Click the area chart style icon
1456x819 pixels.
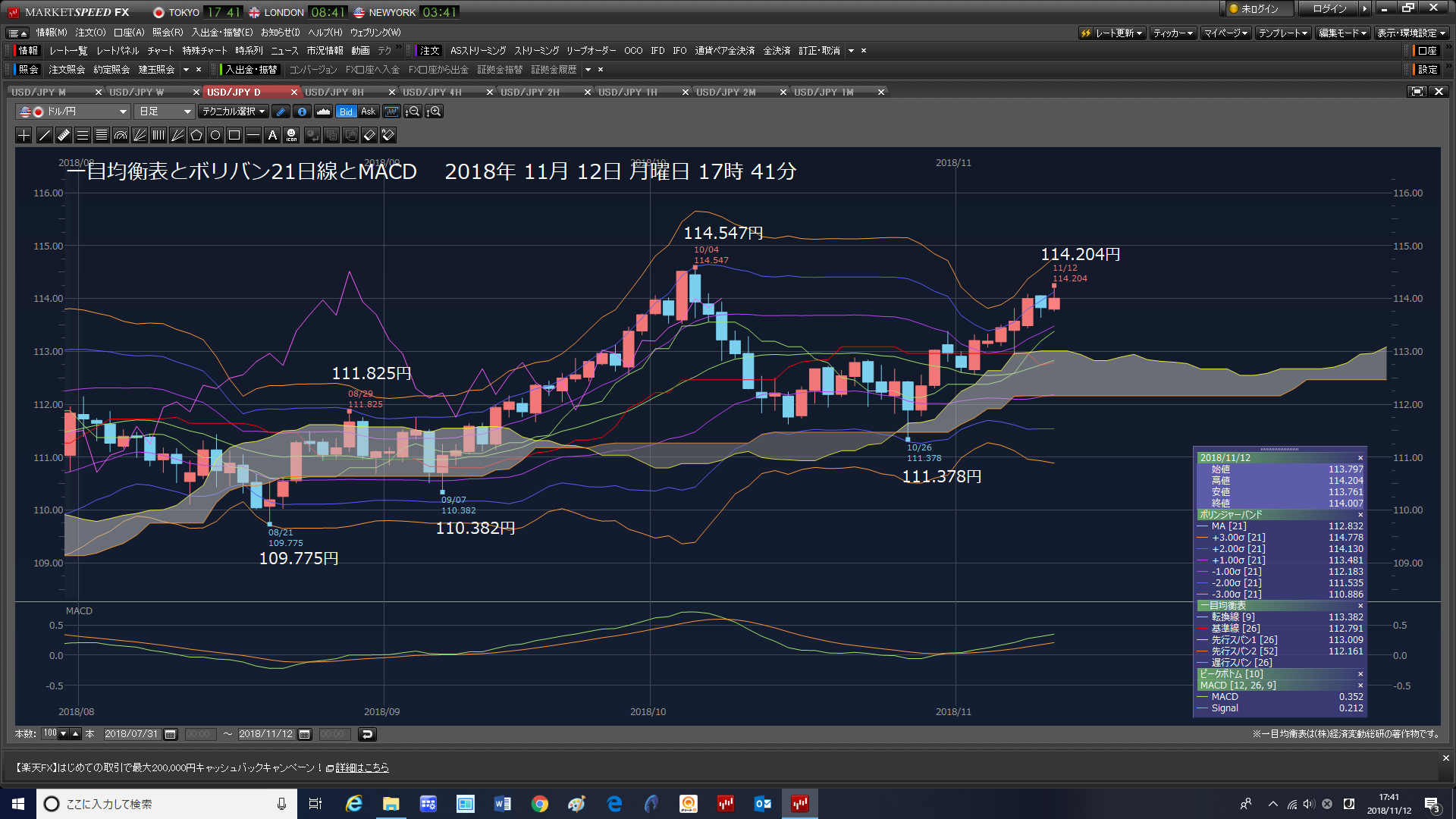point(323,111)
